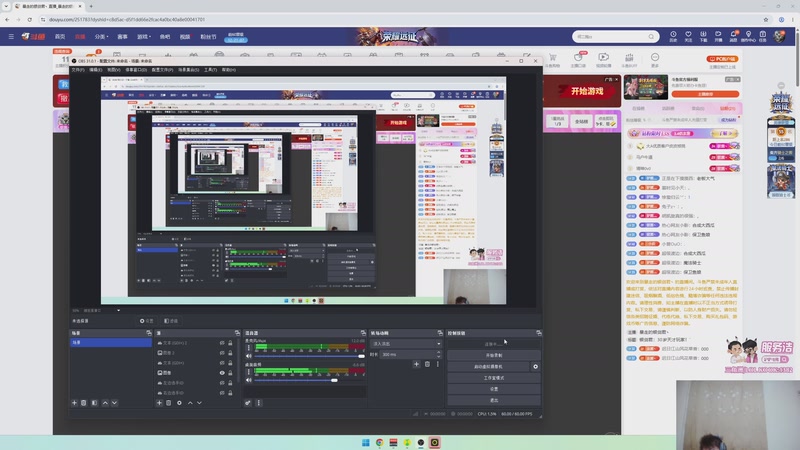Open scene filters icon in Scenes panel
Screen dimensions: 800x450
tap(94, 403)
